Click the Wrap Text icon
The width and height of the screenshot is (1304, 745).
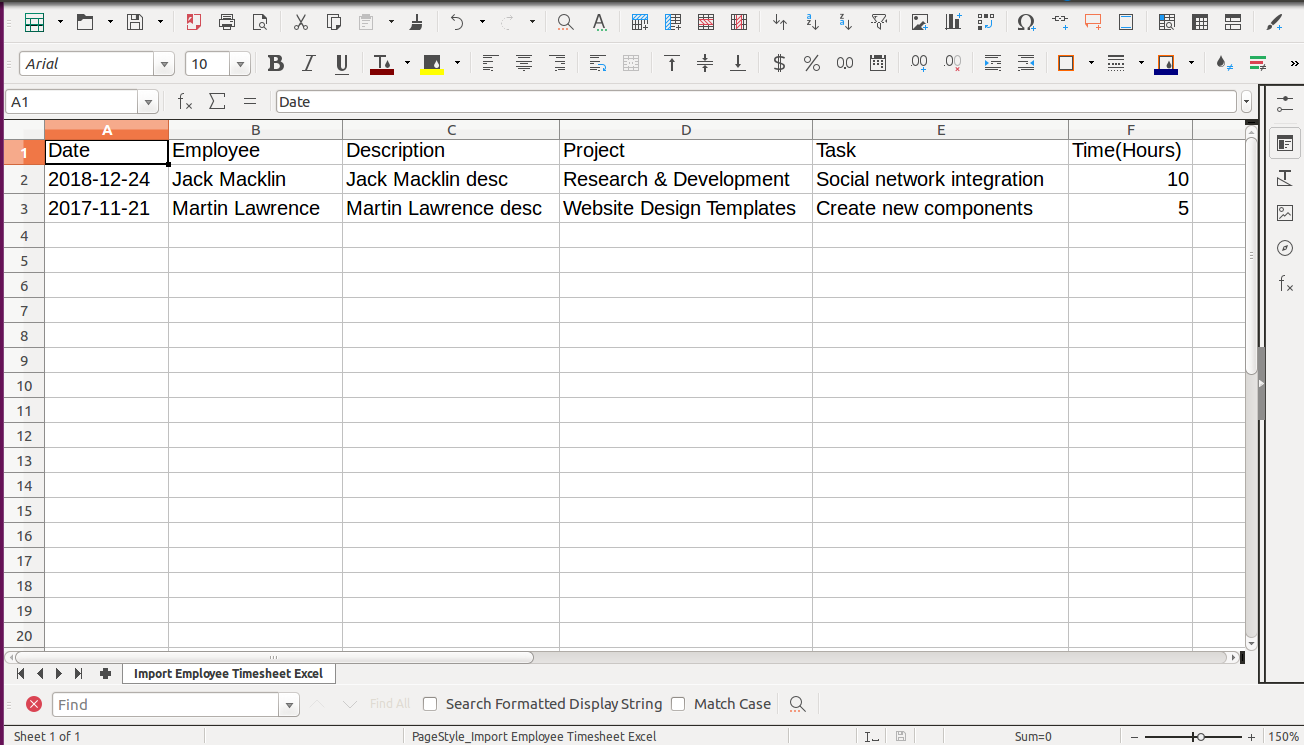pos(598,64)
